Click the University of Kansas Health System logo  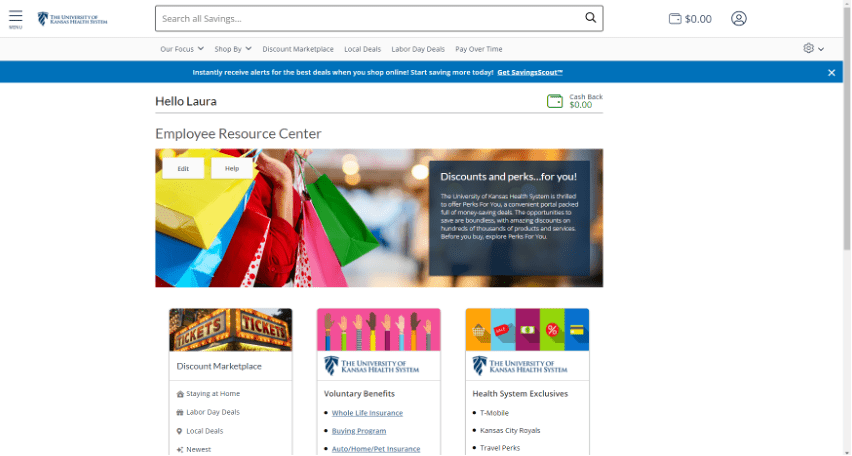tap(73, 19)
